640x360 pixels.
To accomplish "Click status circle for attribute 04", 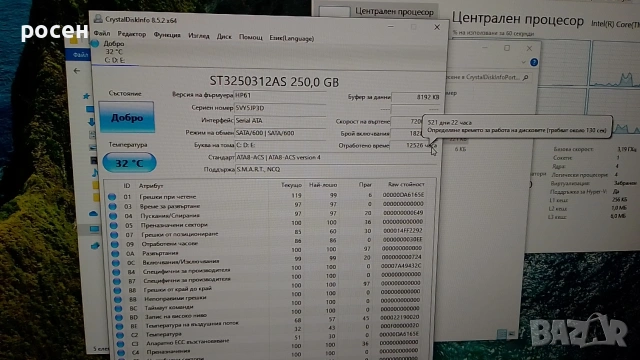I will pyautogui.click(x=113, y=216).
